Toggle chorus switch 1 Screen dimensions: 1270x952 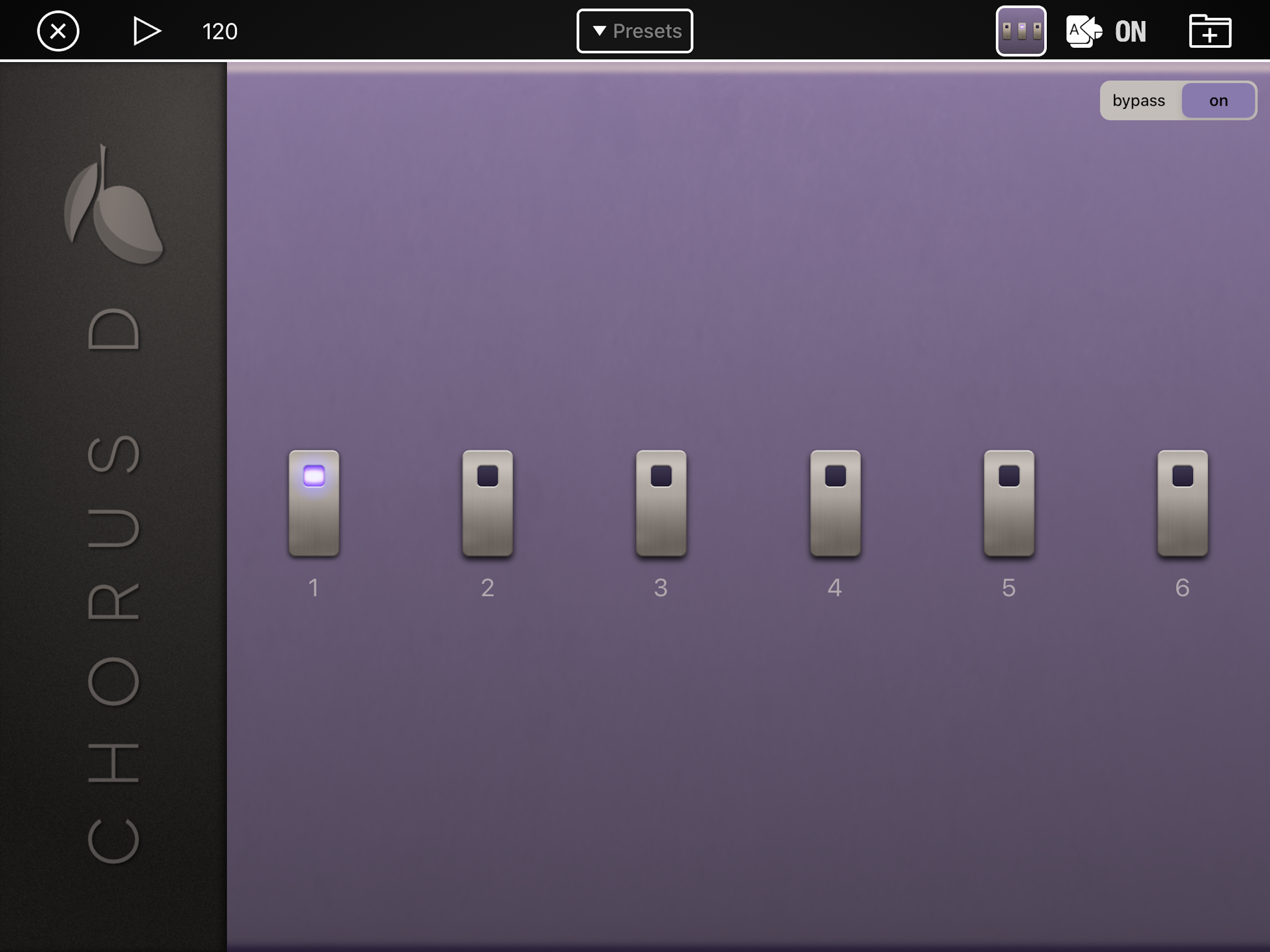(314, 503)
